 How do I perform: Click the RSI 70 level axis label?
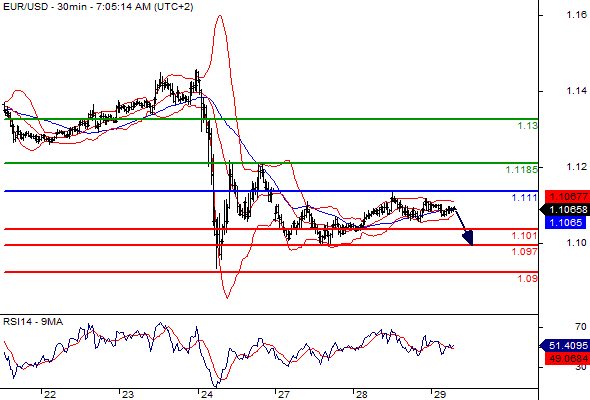581,327
